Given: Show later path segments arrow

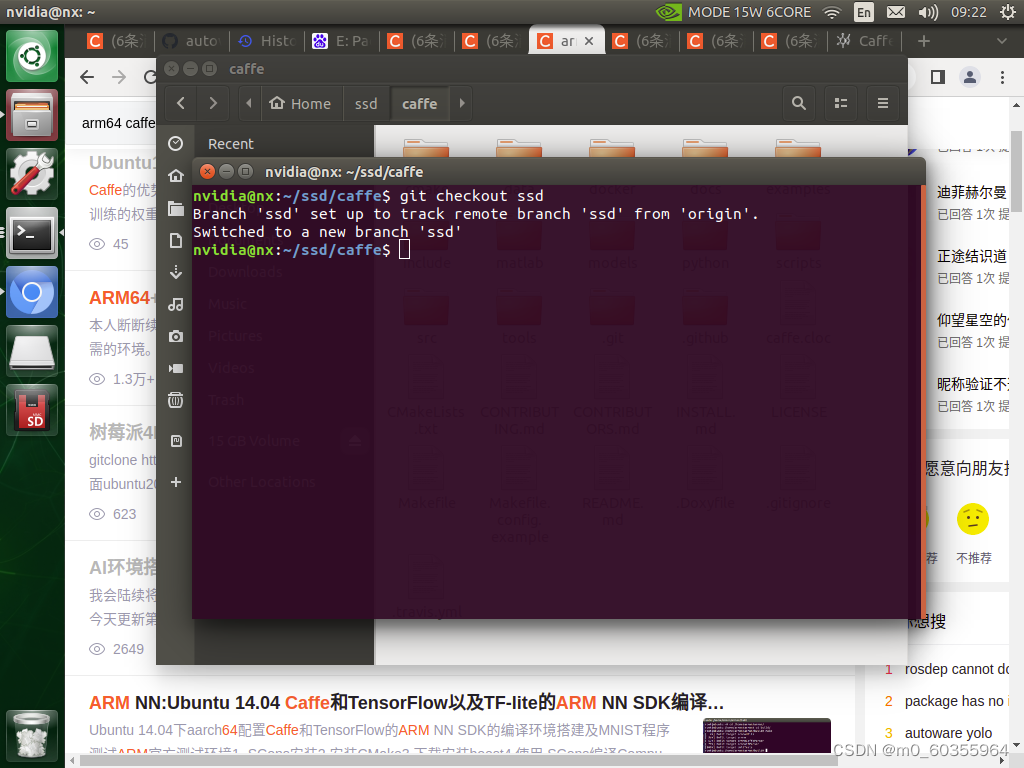Looking at the screenshot, I should click(x=462, y=103).
